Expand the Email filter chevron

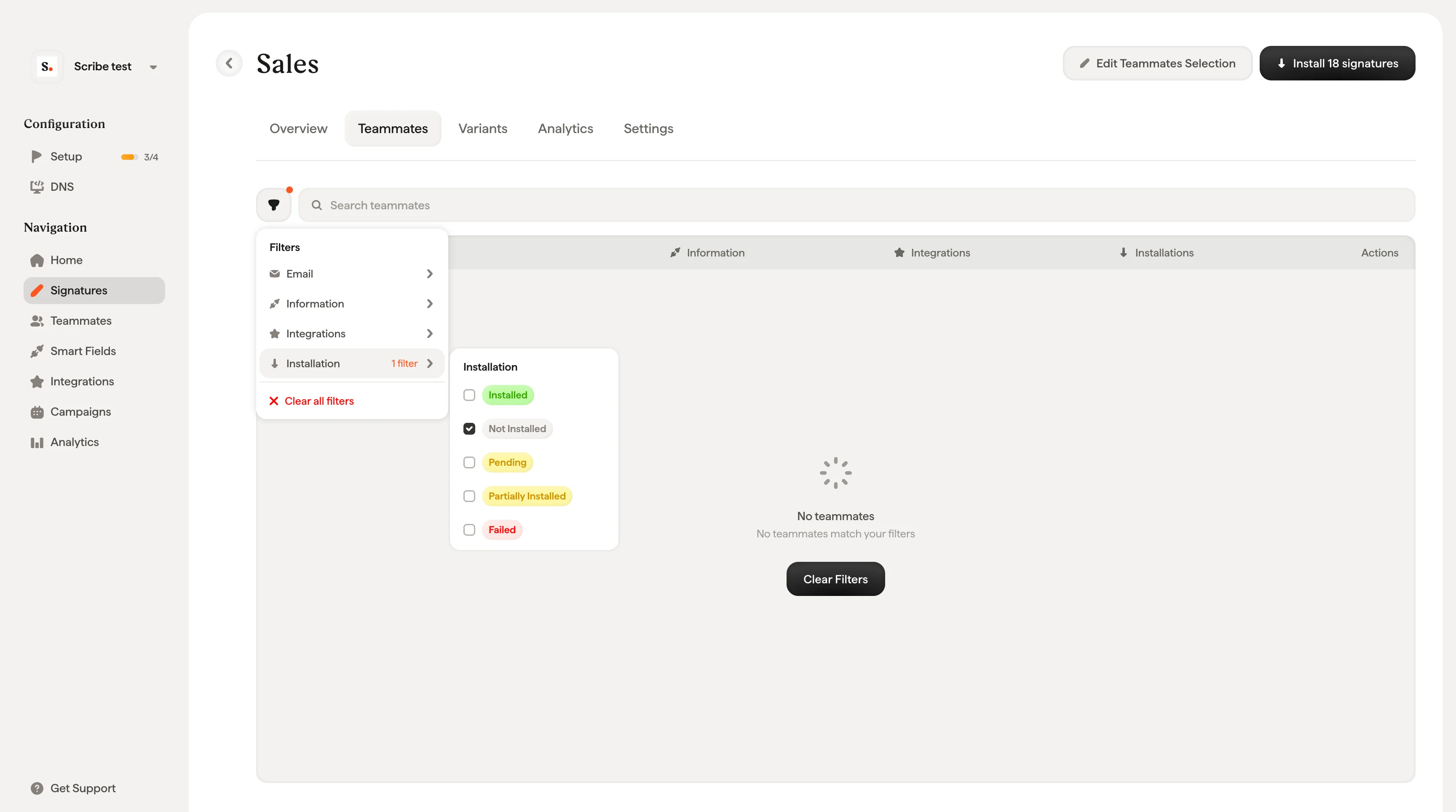tap(430, 274)
